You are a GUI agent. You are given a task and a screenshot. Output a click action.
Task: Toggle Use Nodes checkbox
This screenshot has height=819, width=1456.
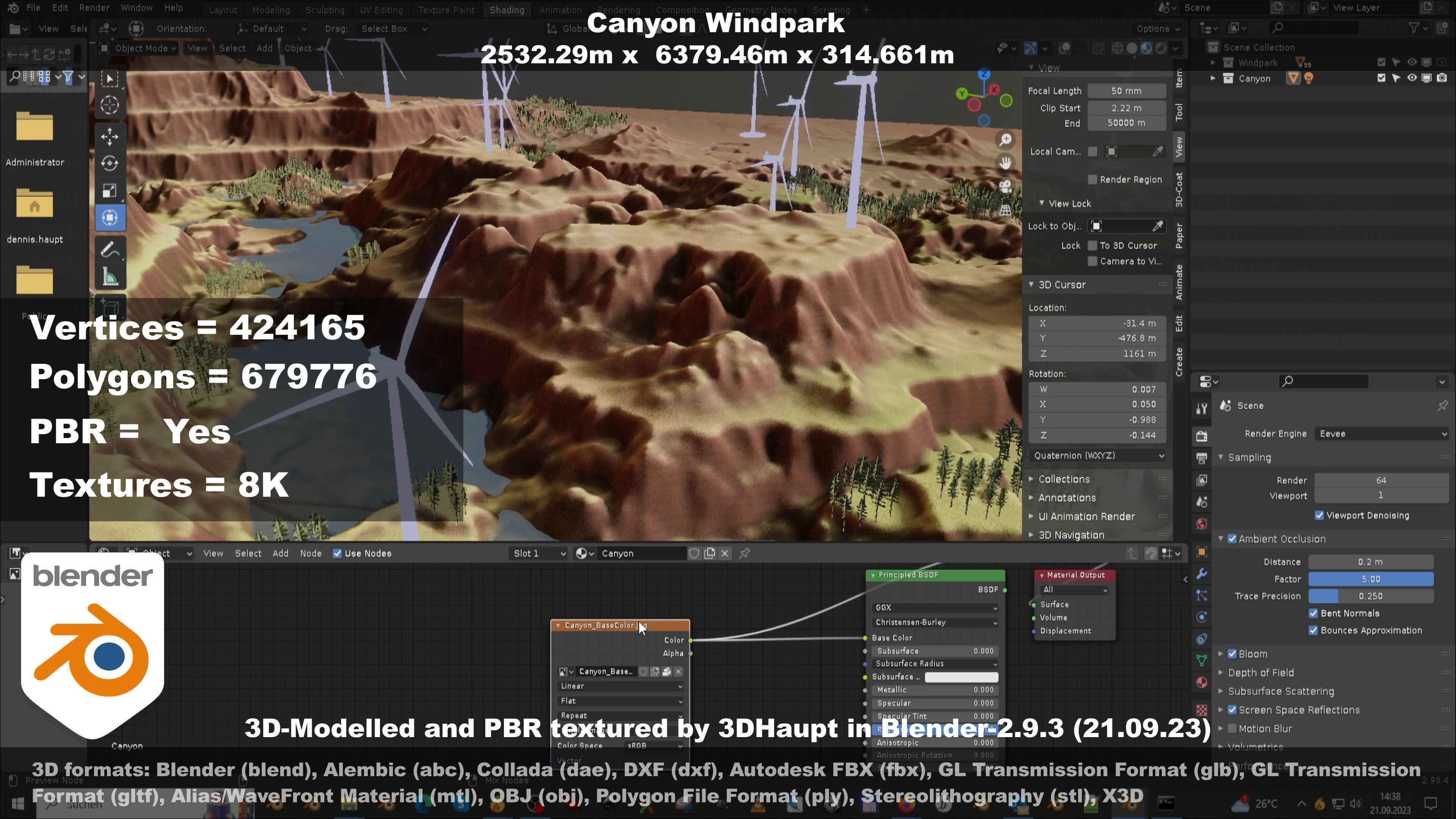click(x=337, y=553)
